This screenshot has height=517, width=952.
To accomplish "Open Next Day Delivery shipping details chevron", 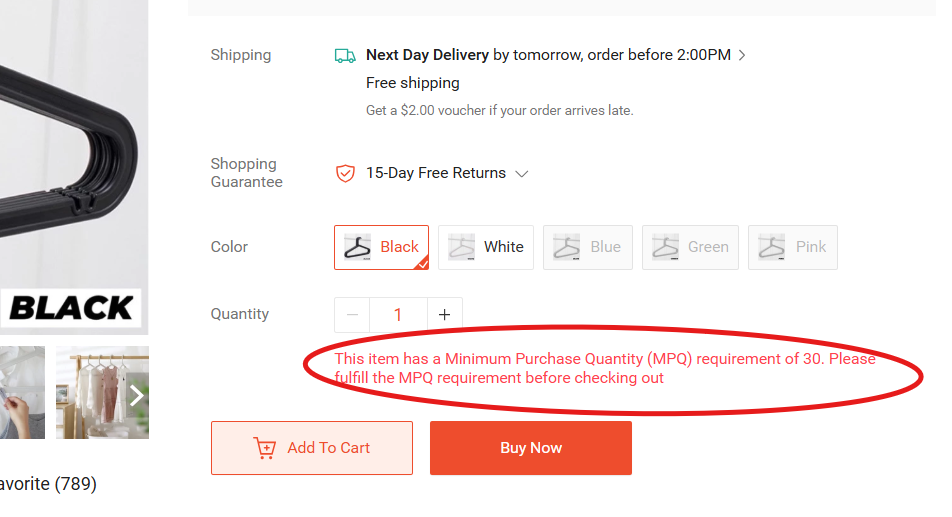I will (x=742, y=55).
